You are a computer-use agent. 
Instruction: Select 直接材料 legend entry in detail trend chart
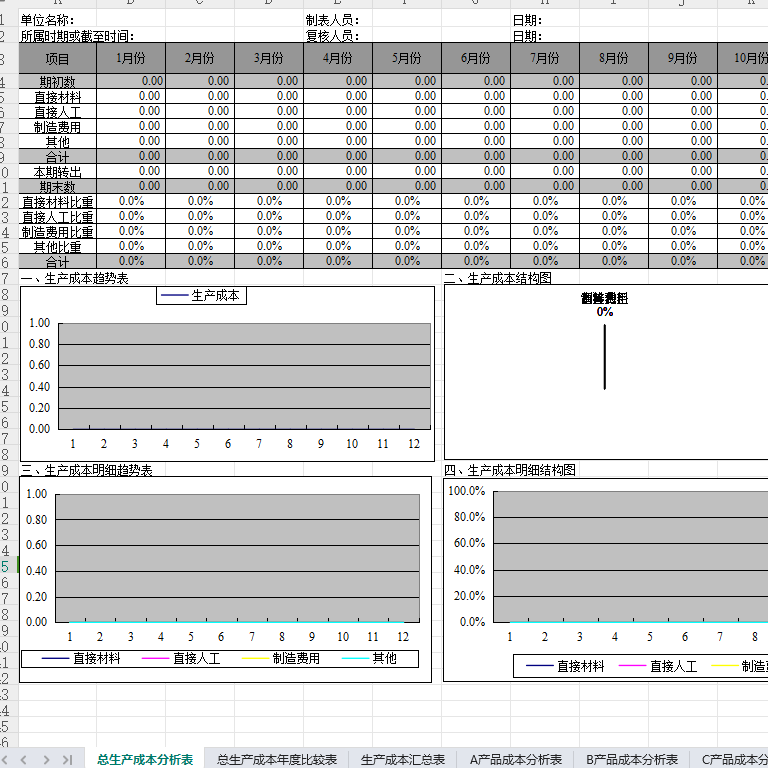click(81, 658)
